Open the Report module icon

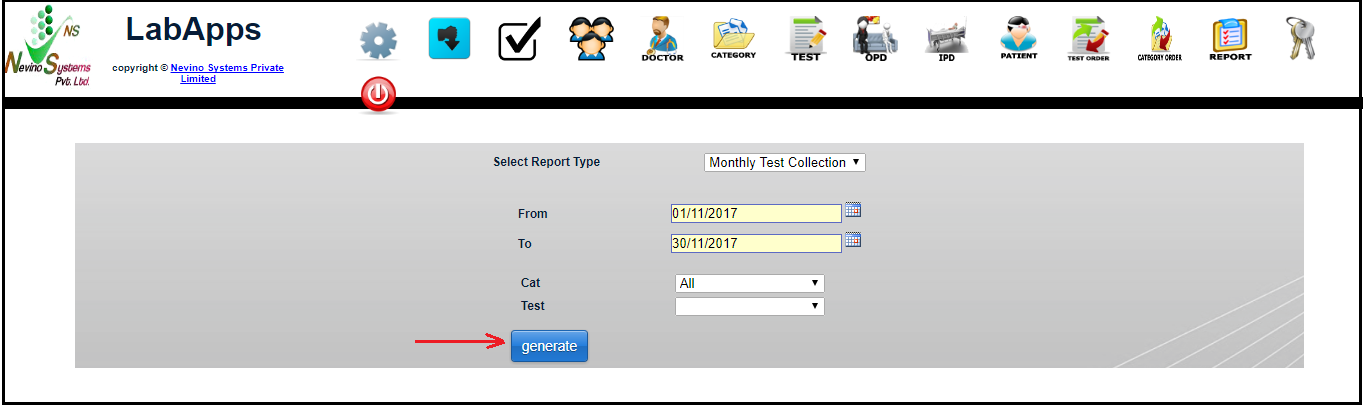1230,39
